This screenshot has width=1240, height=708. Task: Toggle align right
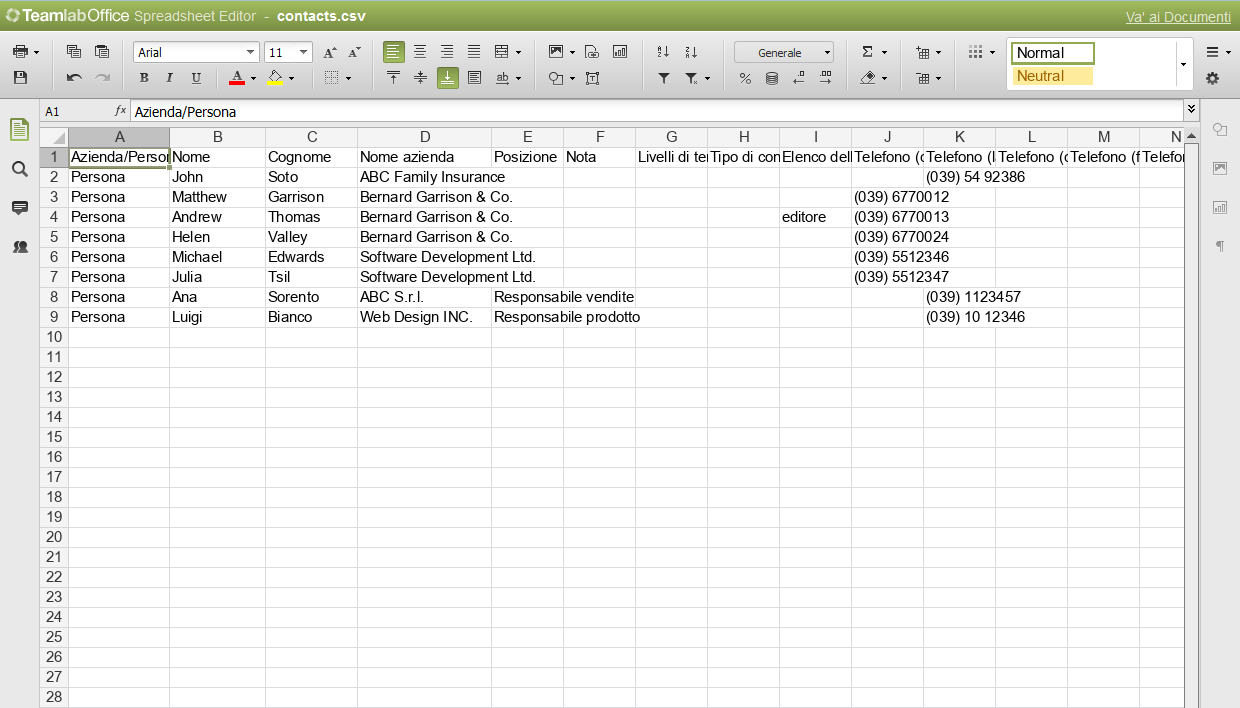click(x=448, y=52)
